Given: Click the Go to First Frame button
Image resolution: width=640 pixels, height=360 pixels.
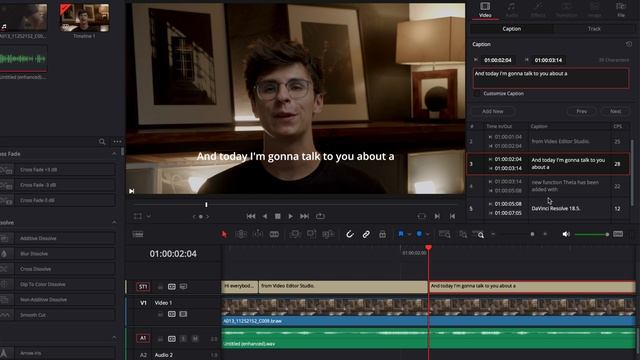Looking at the screenshot, I should [x=251, y=216].
